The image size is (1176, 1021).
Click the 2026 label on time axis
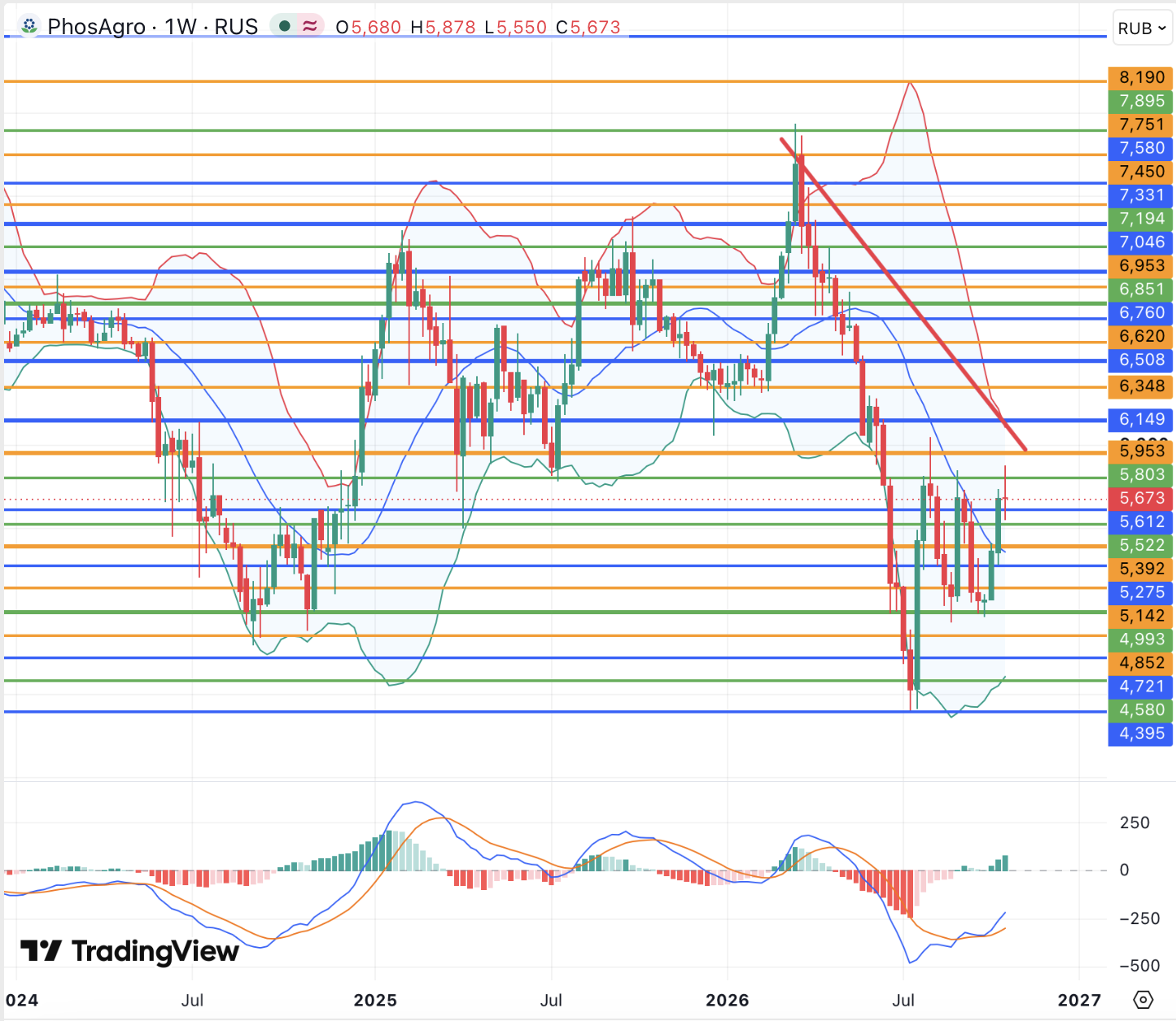tap(728, 1000)
